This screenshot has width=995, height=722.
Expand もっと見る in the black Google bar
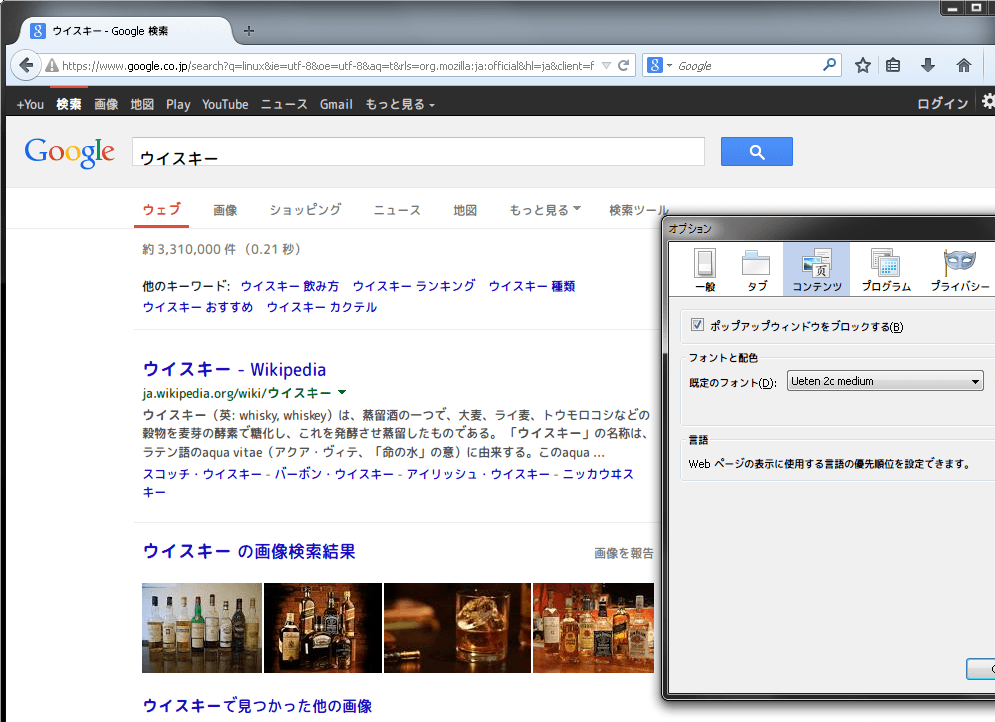click(x=400, y=105)
